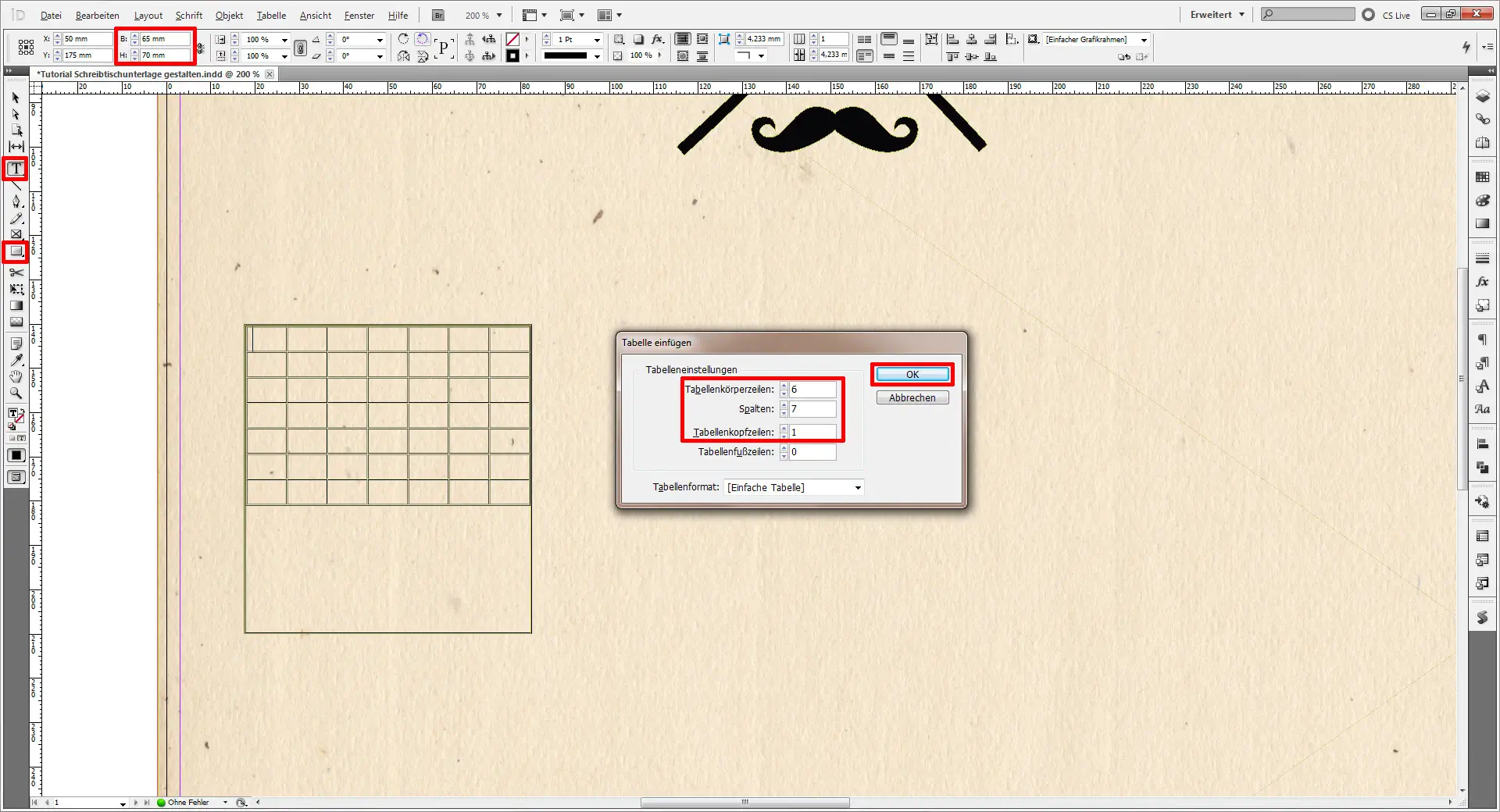1500x812 pixels.
Task: Select the Zoom tool
Action: 15,394
